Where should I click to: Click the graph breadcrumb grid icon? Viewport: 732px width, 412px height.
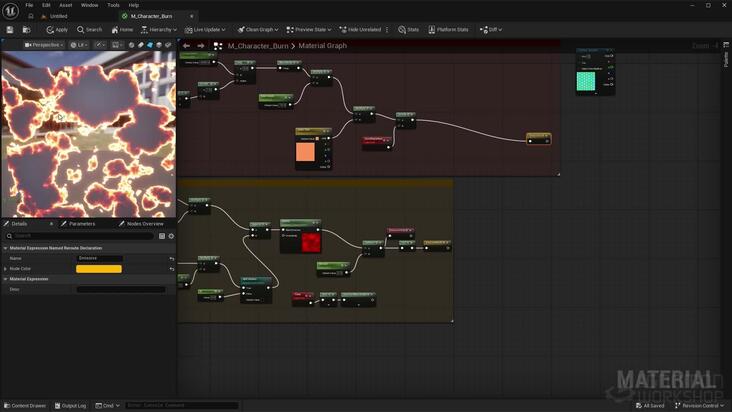[x=218, y=46]
